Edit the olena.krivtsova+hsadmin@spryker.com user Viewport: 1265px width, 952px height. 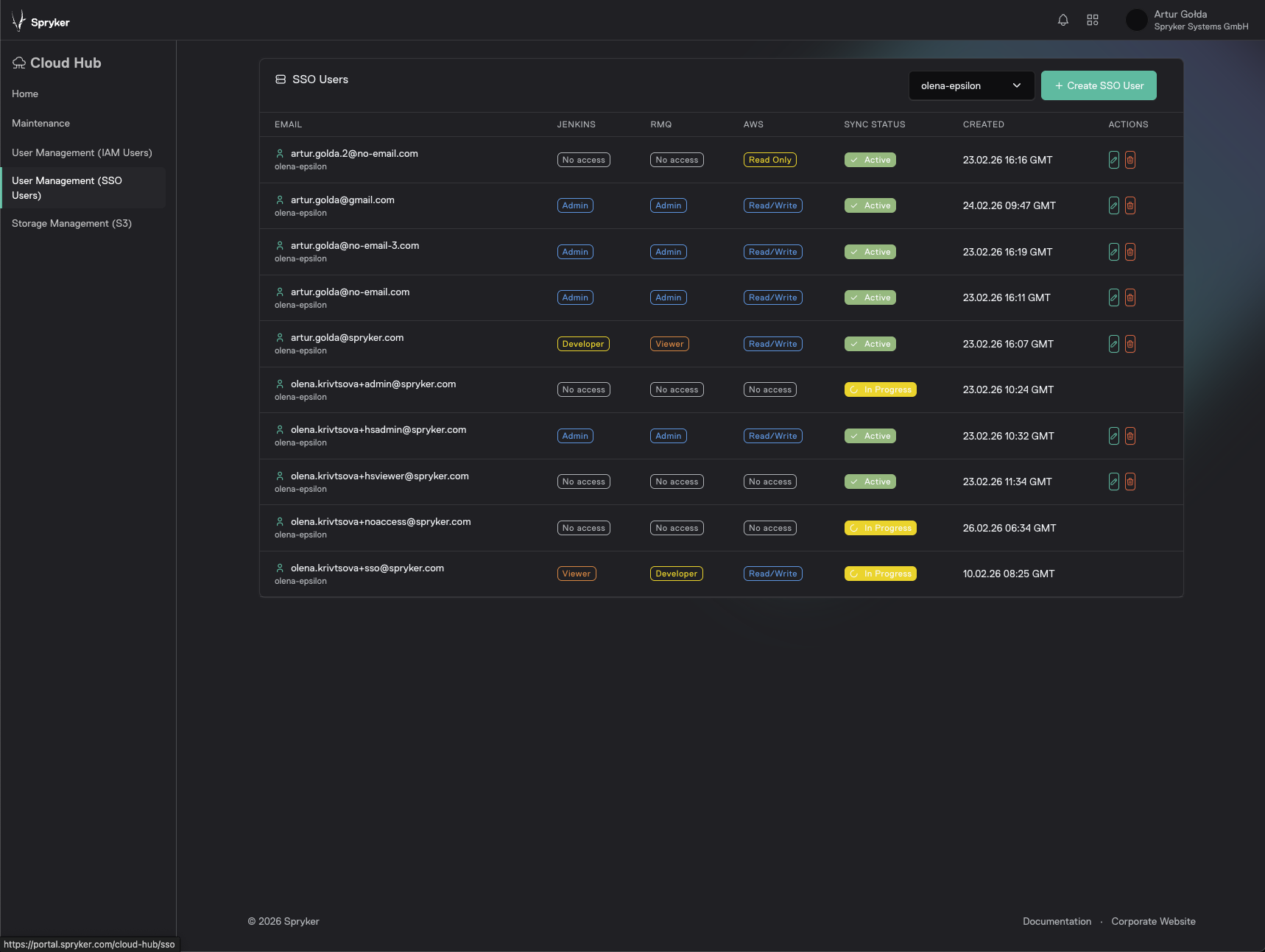[x=1113, y=436]
